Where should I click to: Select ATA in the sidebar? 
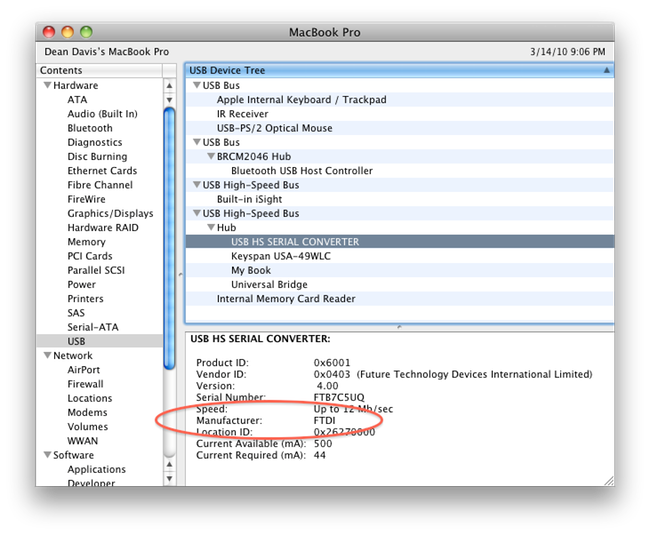coord(77,100)
